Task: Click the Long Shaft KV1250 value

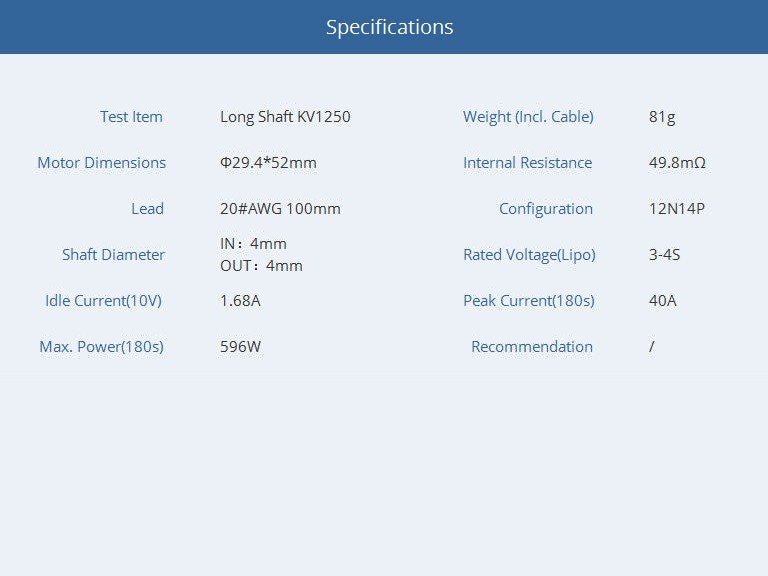Action: [x=285, y=117]
